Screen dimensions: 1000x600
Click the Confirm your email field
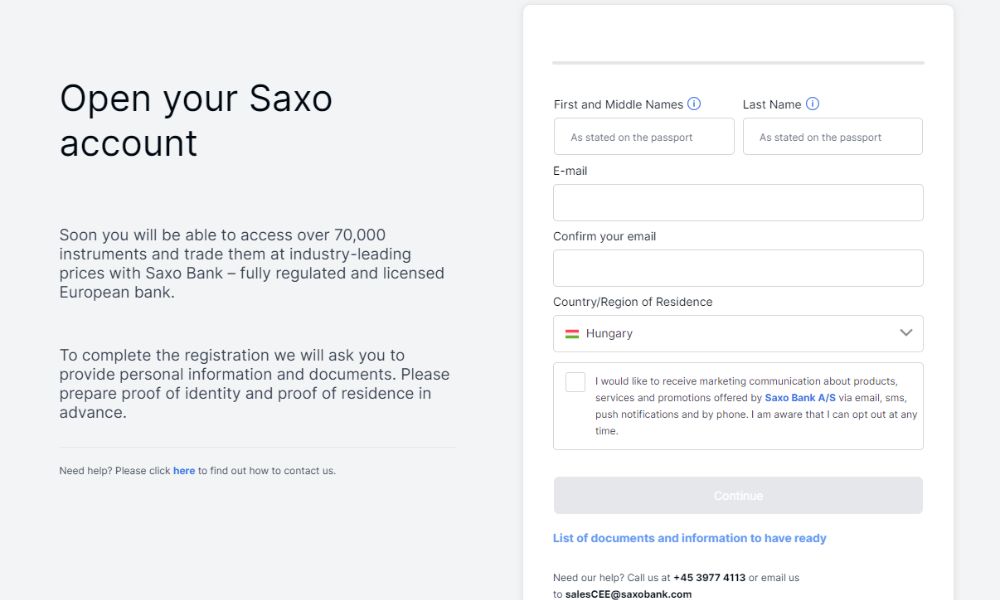[738, 268]
